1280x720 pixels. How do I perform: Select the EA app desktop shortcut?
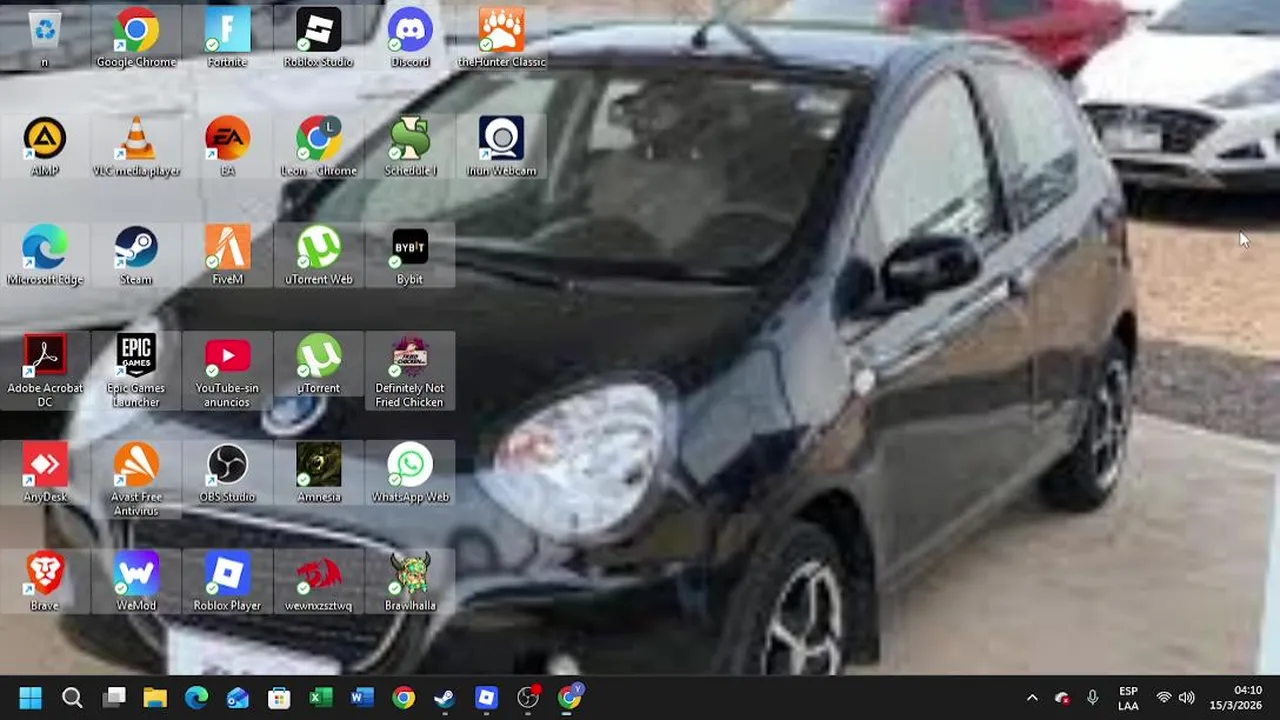[x=227, y=147]
